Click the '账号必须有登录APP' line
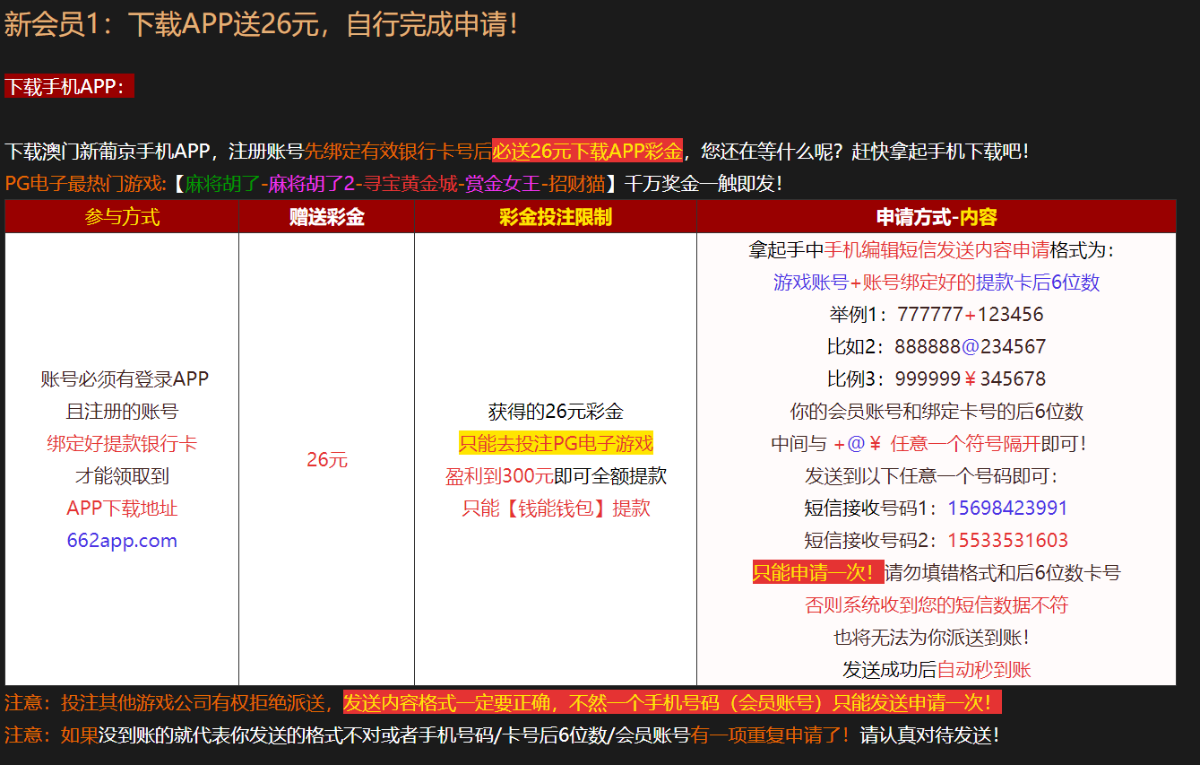 (x=125, y=379)
